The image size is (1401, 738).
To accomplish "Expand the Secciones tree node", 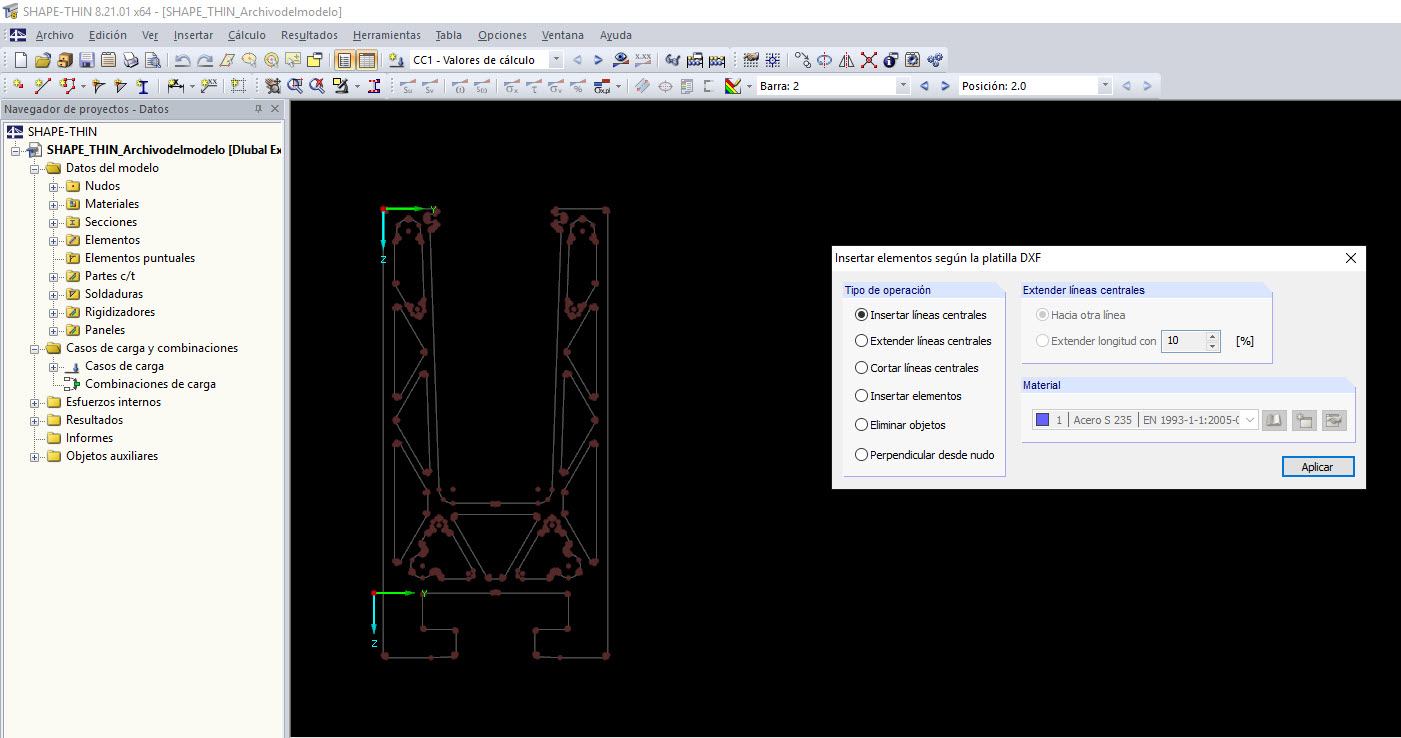I will (x=54, y=222).
